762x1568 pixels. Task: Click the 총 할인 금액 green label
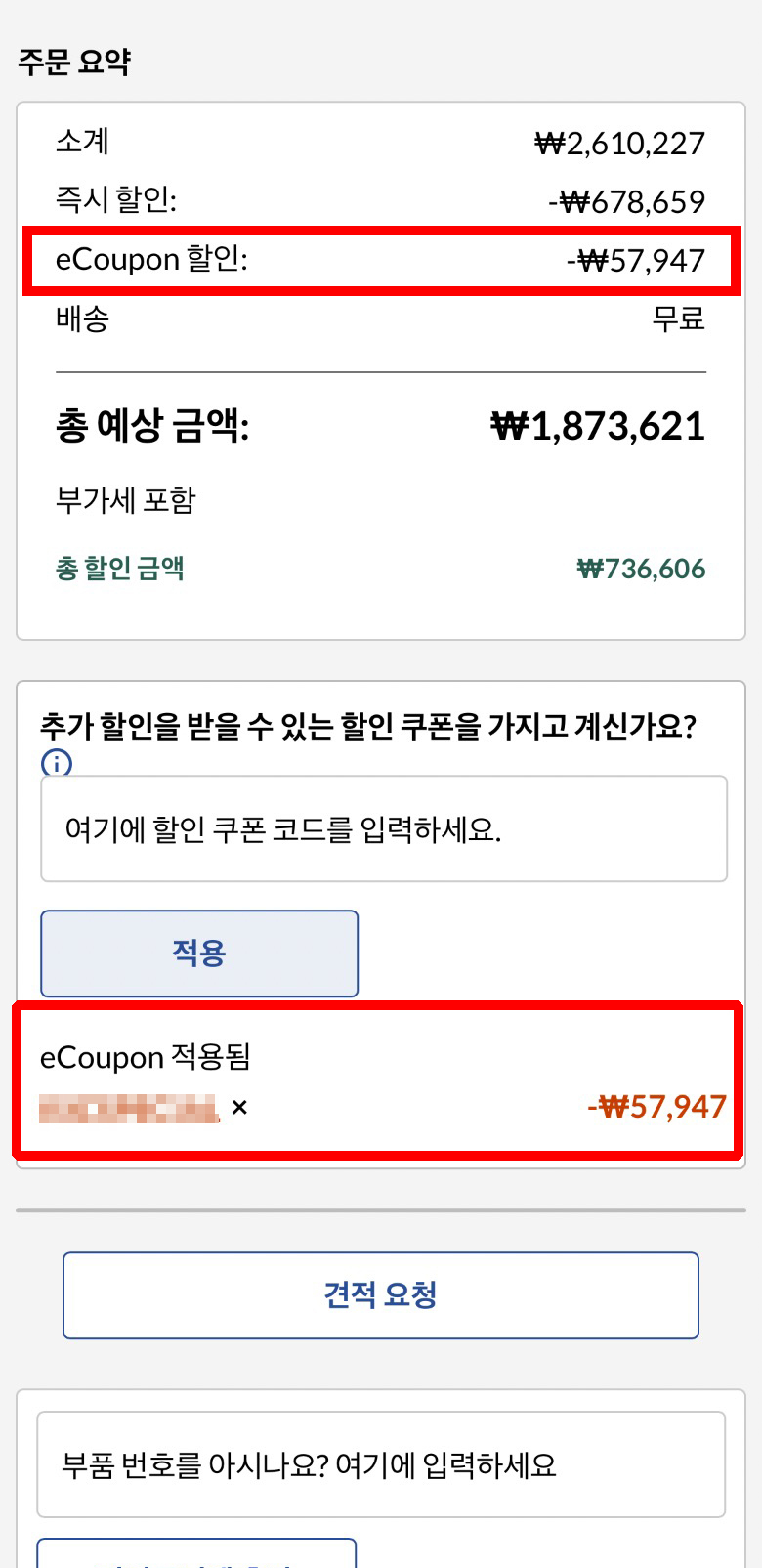[x=120, y=568]
